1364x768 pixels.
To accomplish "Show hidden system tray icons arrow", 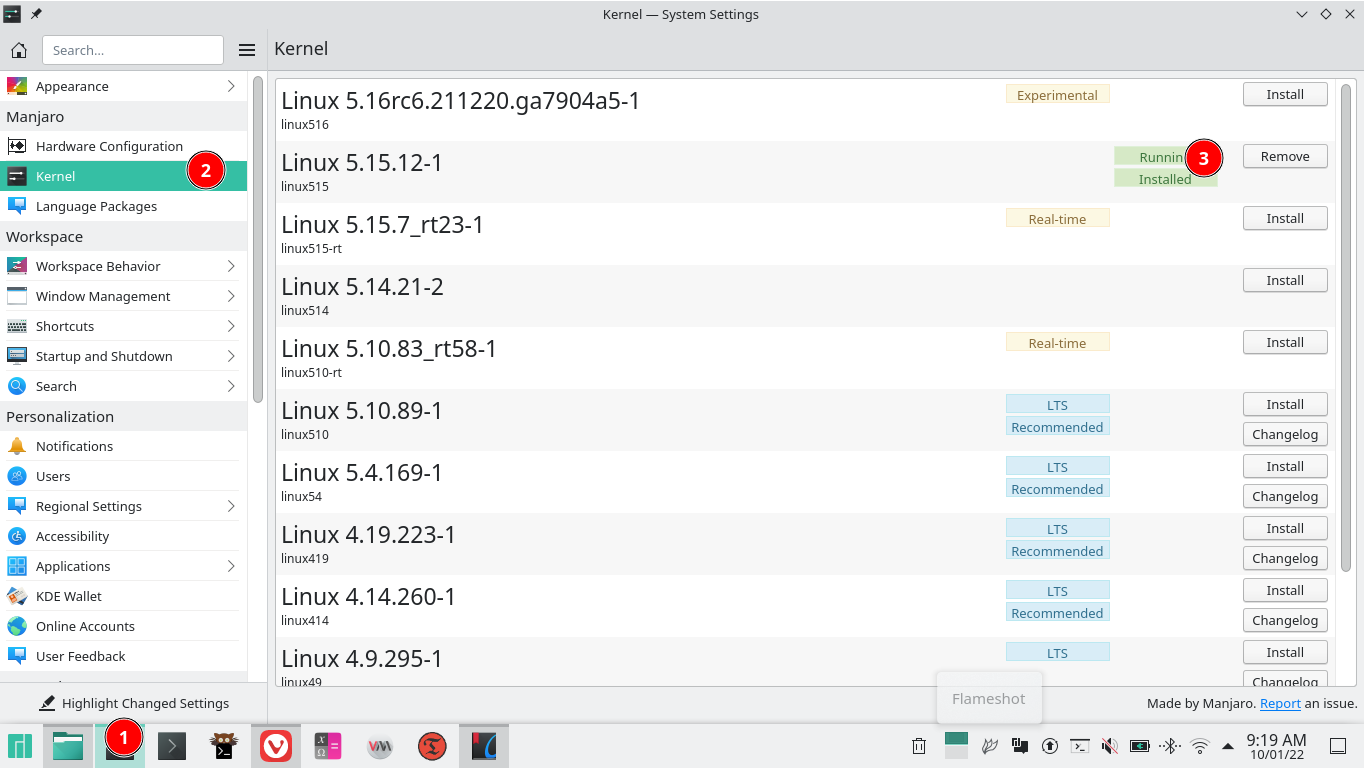I will pyautogui.click(x=1228, y=746).
